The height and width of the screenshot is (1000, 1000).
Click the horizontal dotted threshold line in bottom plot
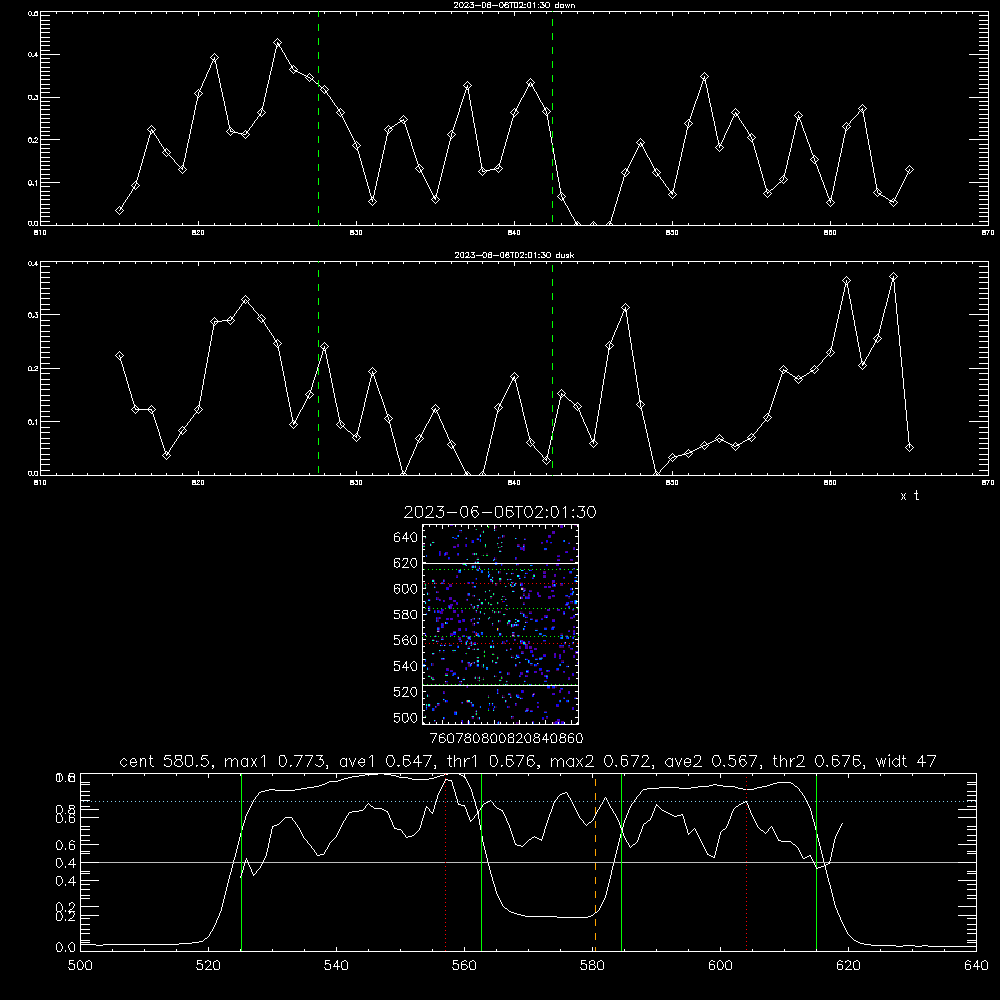click(528, 801)
